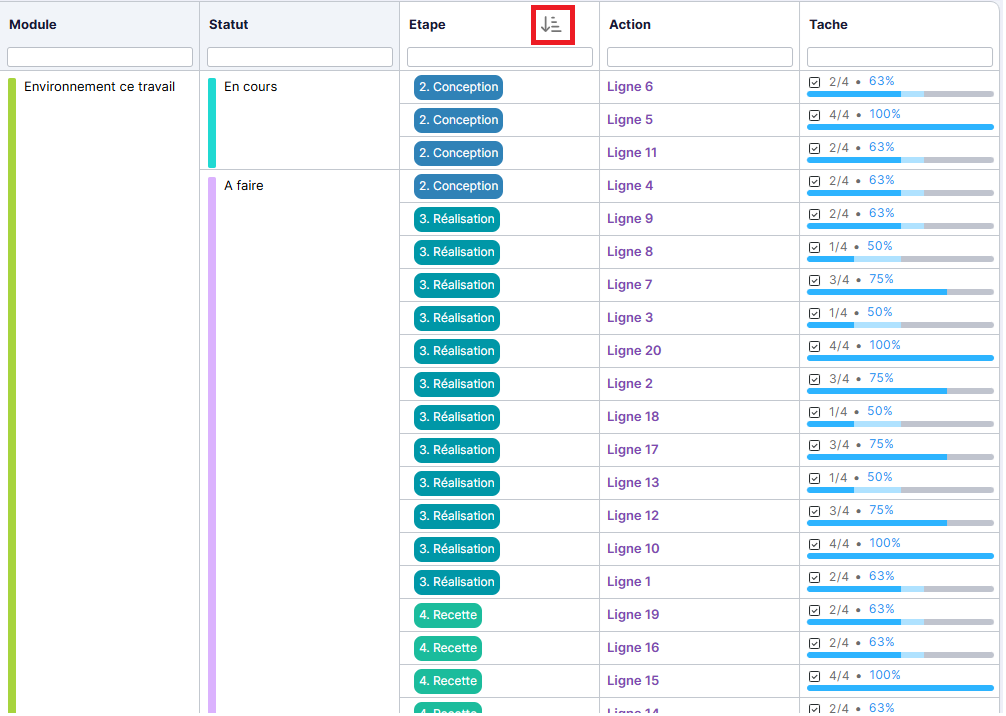Click the checklist icon in Ligne 20 row
The width and height of the screenshot is (1006, 716).
[x=814, y=346]
